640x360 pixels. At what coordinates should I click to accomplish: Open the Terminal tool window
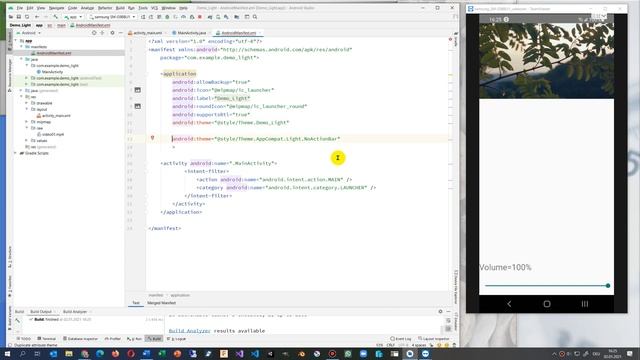(47, 338)
